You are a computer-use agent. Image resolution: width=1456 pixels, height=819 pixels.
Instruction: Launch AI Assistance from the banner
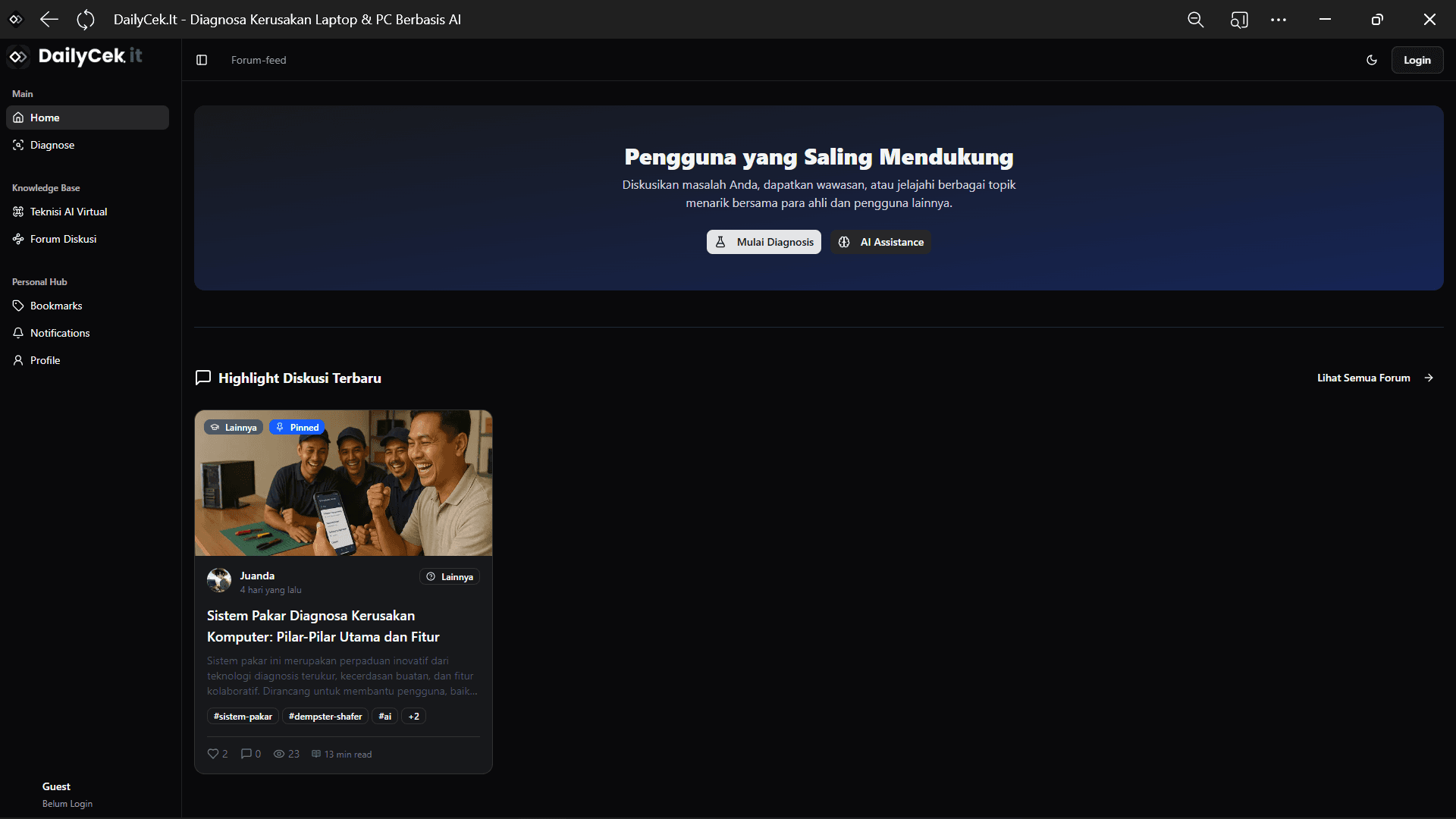pyautogui.click(x=880, y=242)
